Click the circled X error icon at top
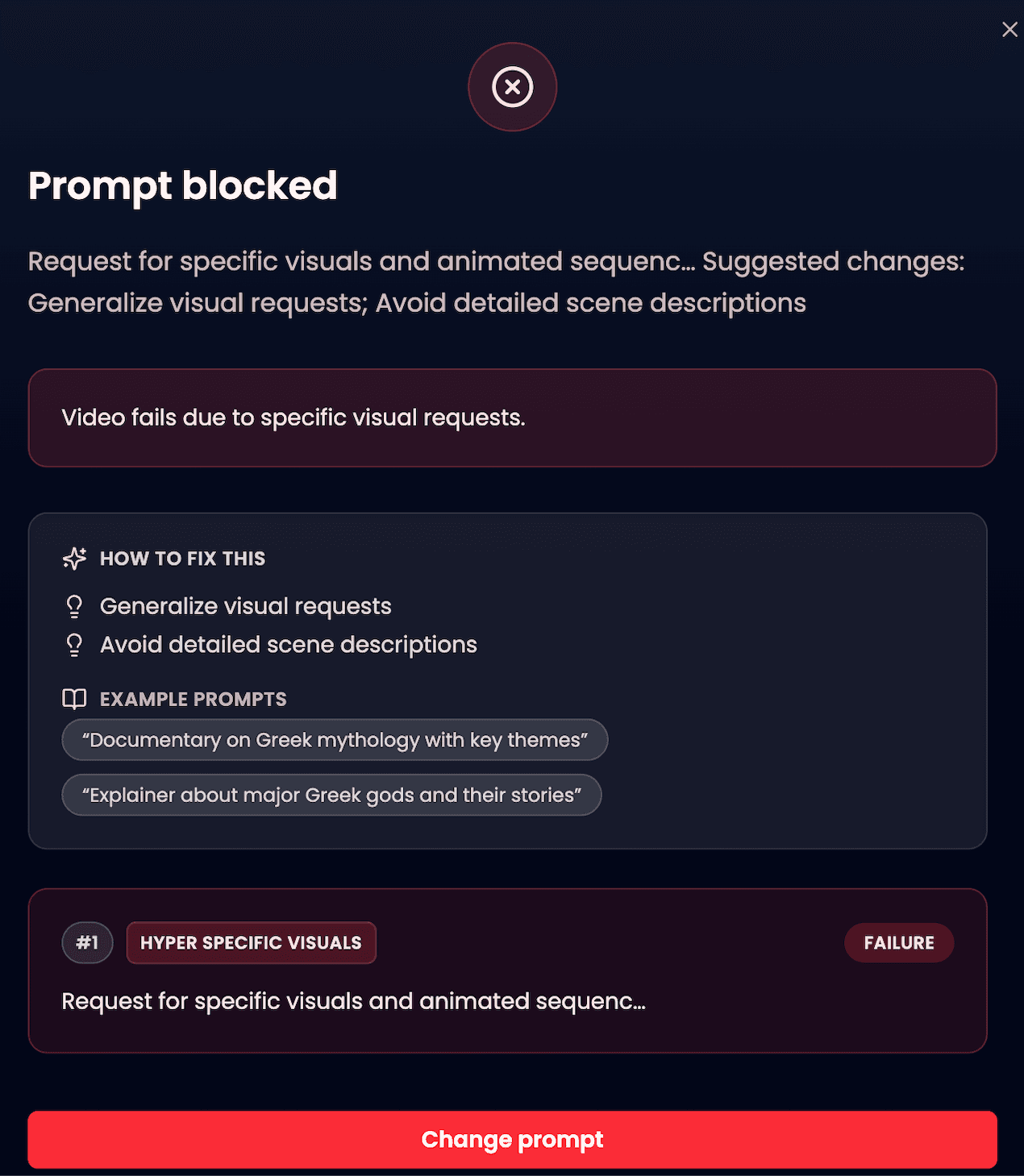Screen dimensions: 1024x1176 (x=512, y=86)
